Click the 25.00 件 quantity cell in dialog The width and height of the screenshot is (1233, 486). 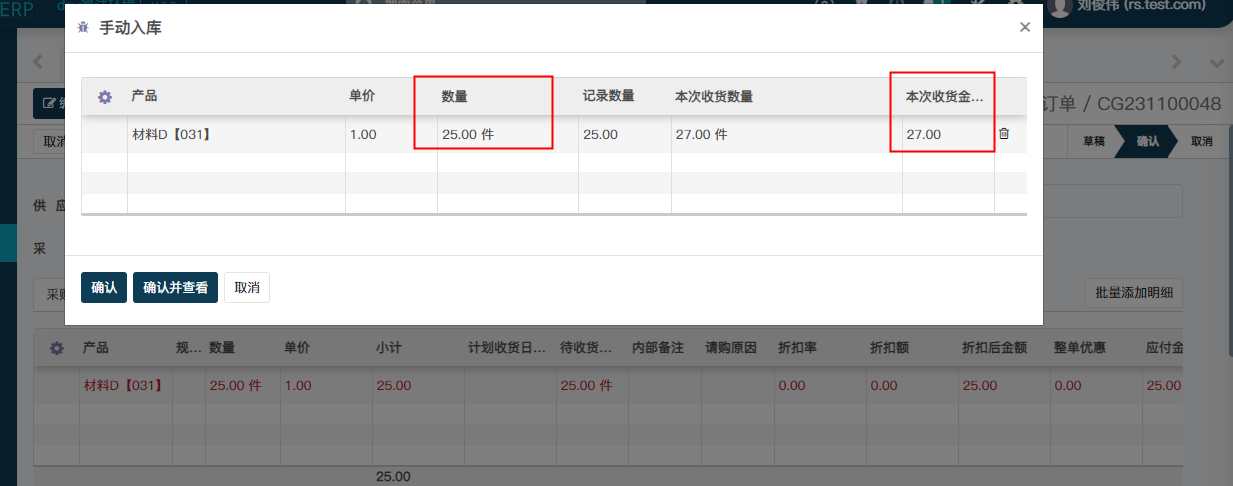pyautogui.click(x=468, y=134)
